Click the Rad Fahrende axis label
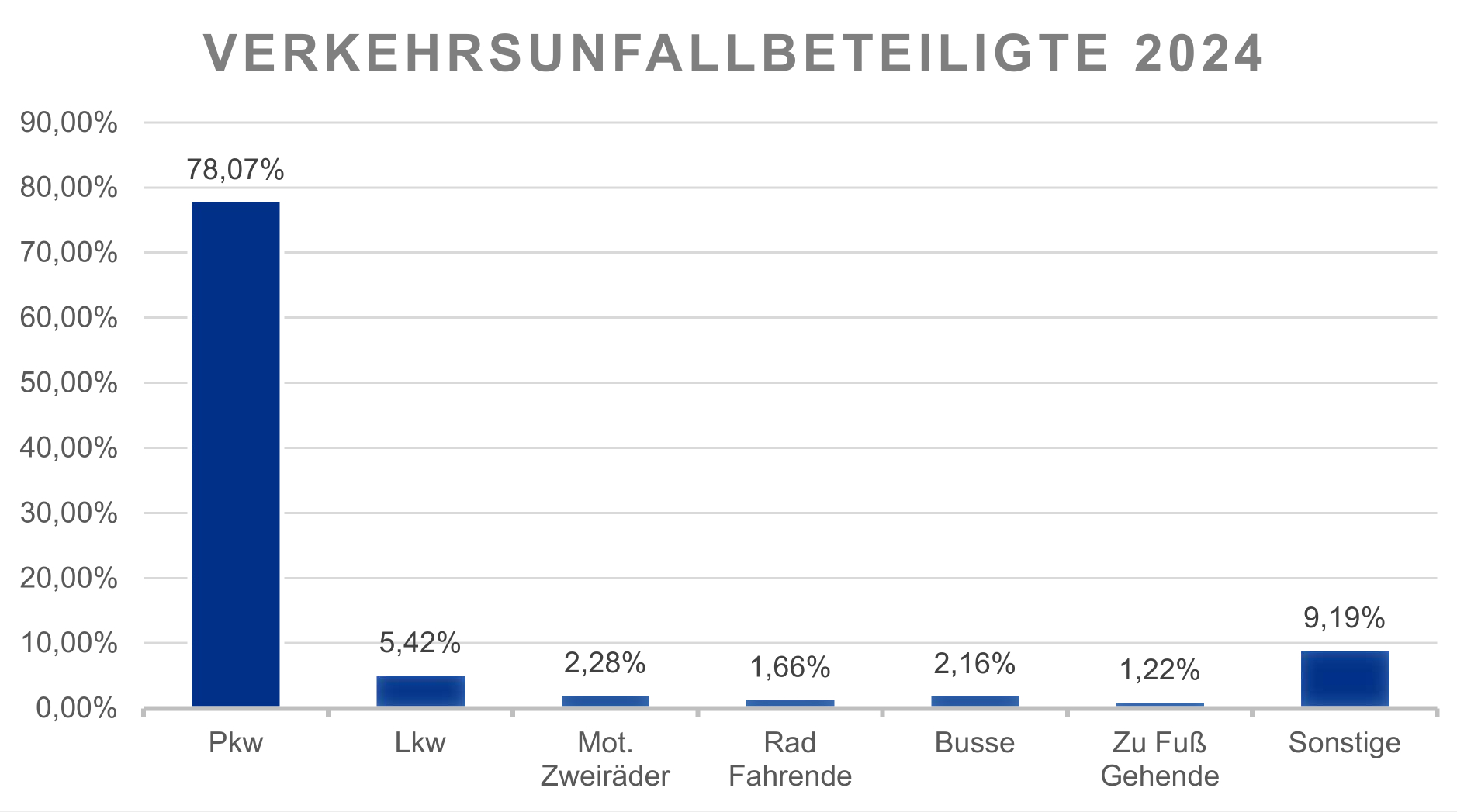 click(790, 759)
